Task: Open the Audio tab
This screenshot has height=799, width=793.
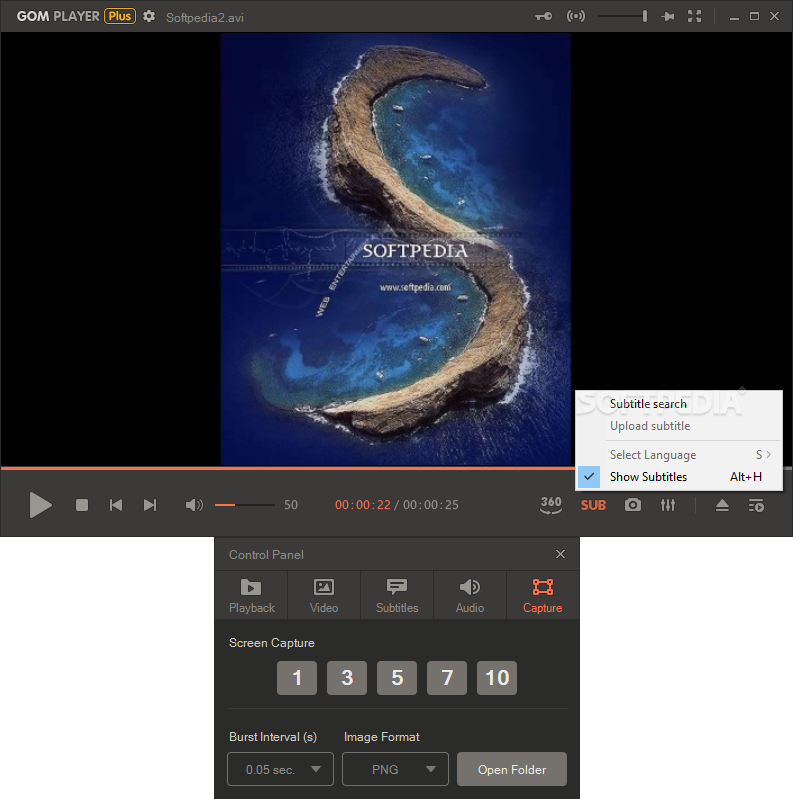Action: coord(470,595)
